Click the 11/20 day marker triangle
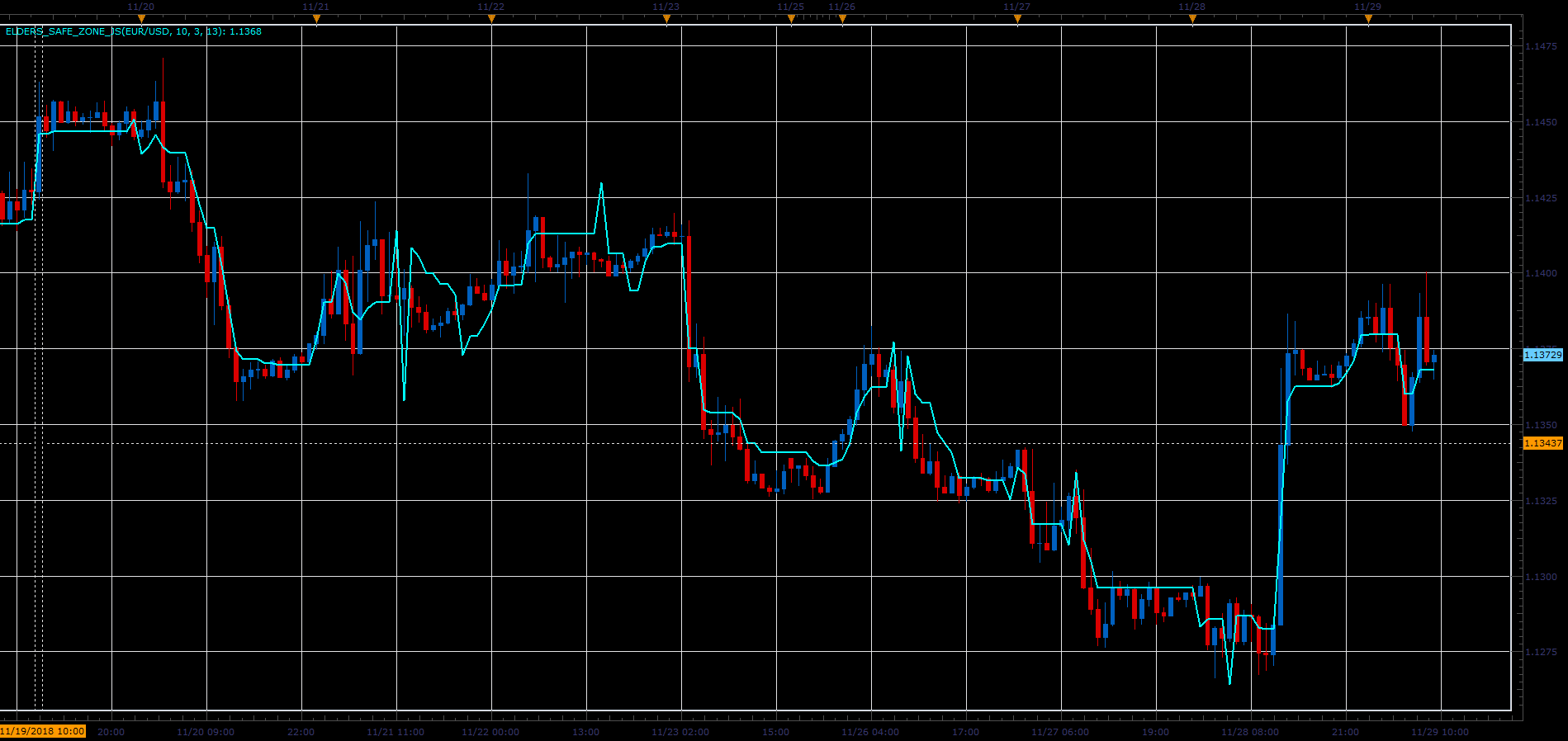This screenshot has width=1568, height=741. tap(141, 18)
